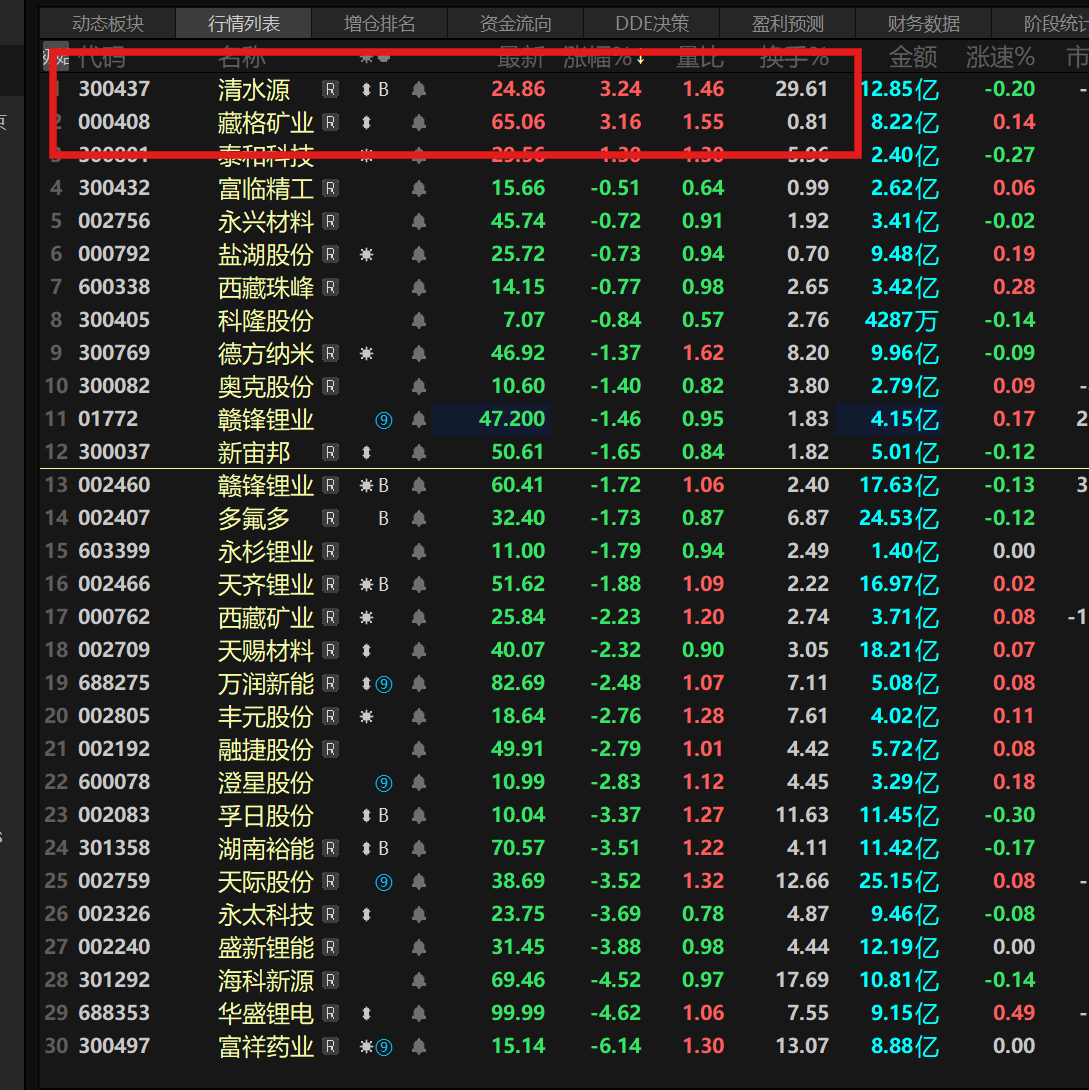Click the R badge beside 多氟多

click(331, 519)
